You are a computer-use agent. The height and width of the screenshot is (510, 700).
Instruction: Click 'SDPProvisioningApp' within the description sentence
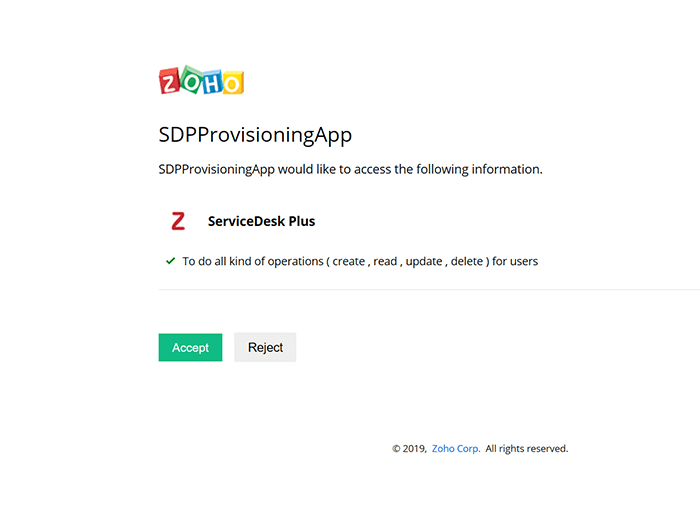point(216,169)
